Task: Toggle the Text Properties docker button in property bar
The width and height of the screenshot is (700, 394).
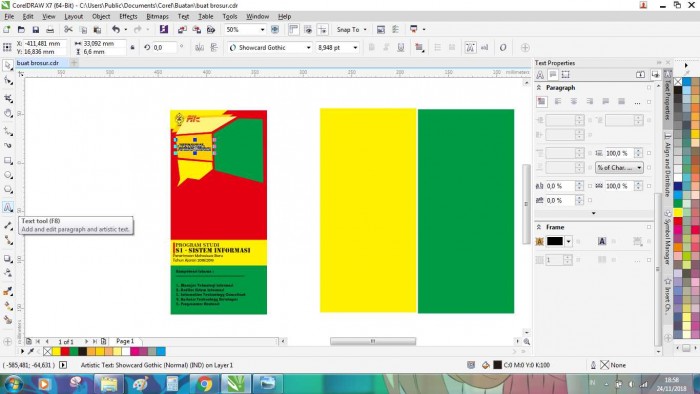Action: point(470,47)
